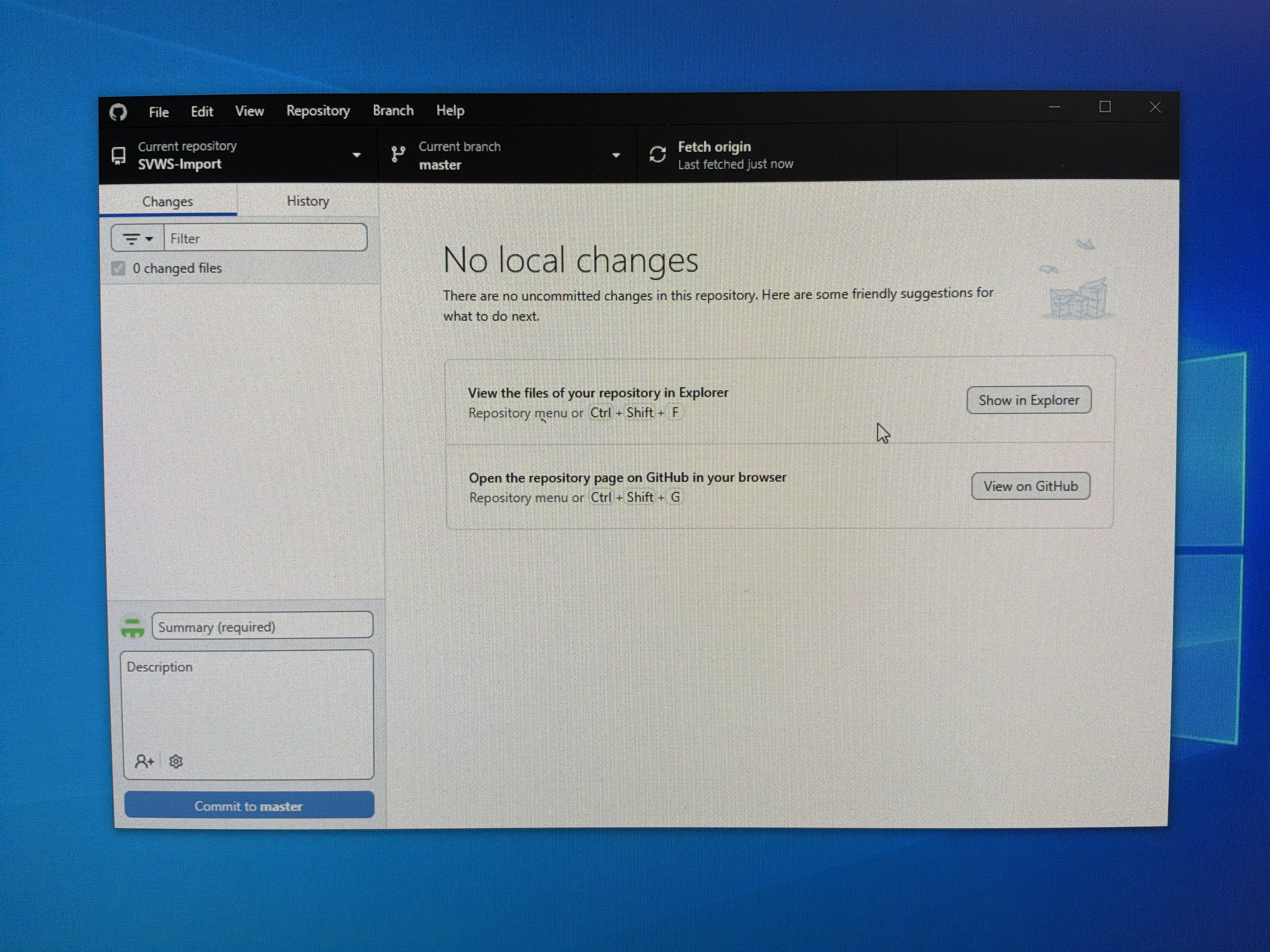The image size is (1270, 952).
Task: Add co-authors with the person-plus icon
Action: (144, 762)
